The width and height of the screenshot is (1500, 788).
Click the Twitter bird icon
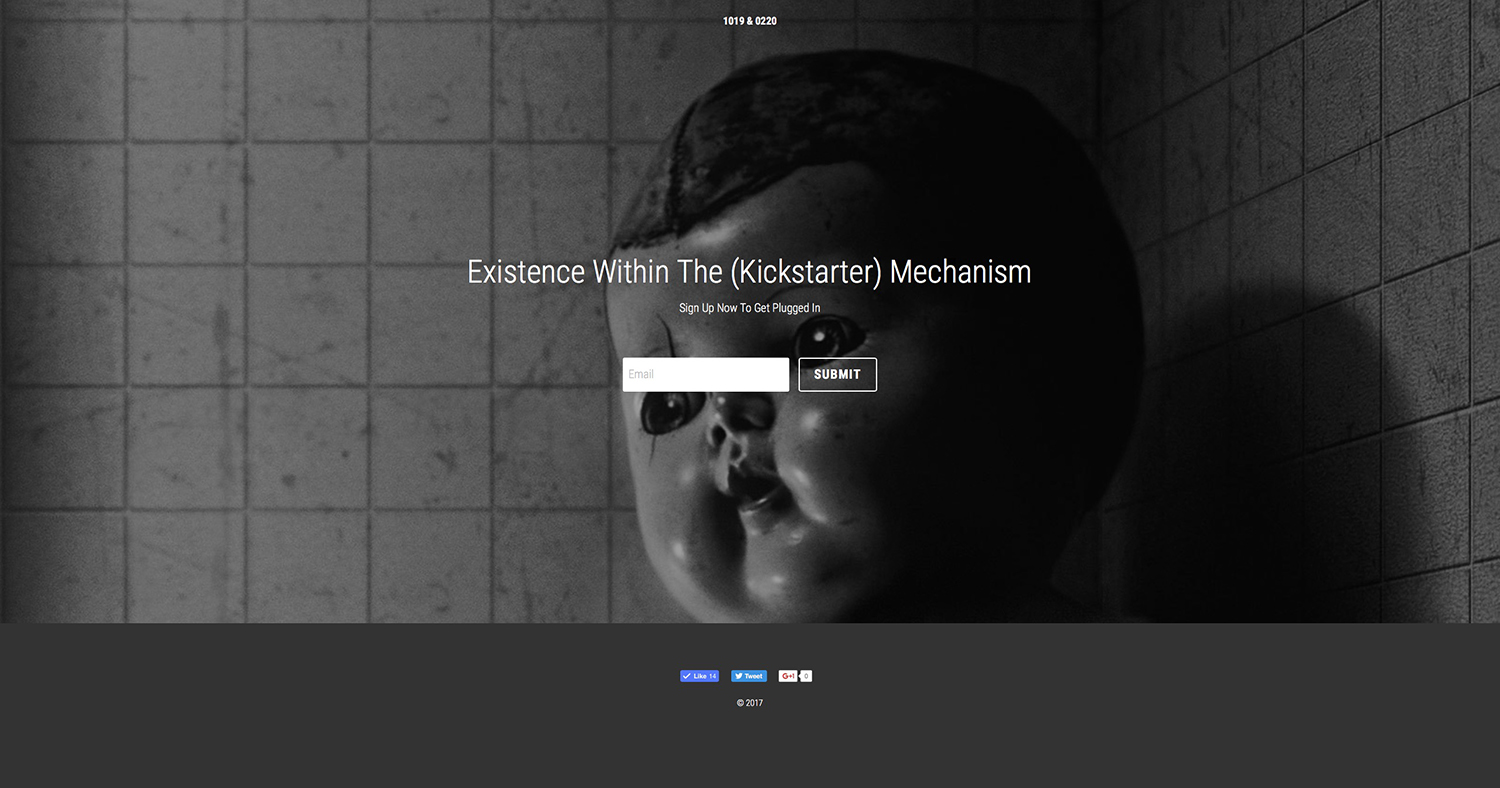[738, 676]
